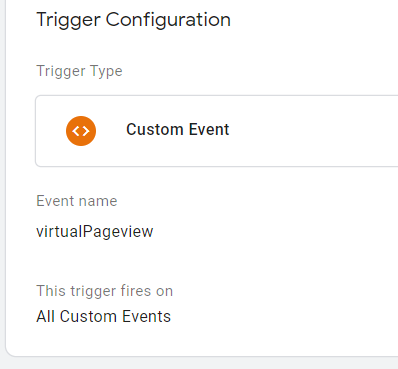
Task: Select the Custom Event trigger type label
Action: tap(178, 129)
